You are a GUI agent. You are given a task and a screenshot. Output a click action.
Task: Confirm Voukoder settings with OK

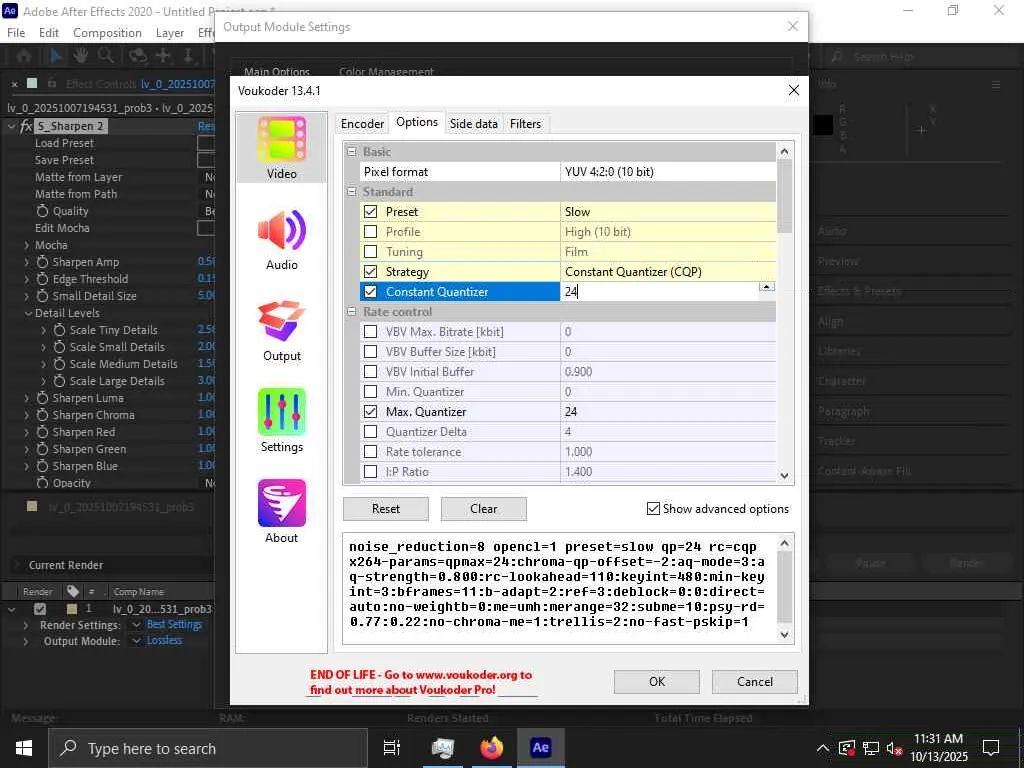[x=657, y=682]
